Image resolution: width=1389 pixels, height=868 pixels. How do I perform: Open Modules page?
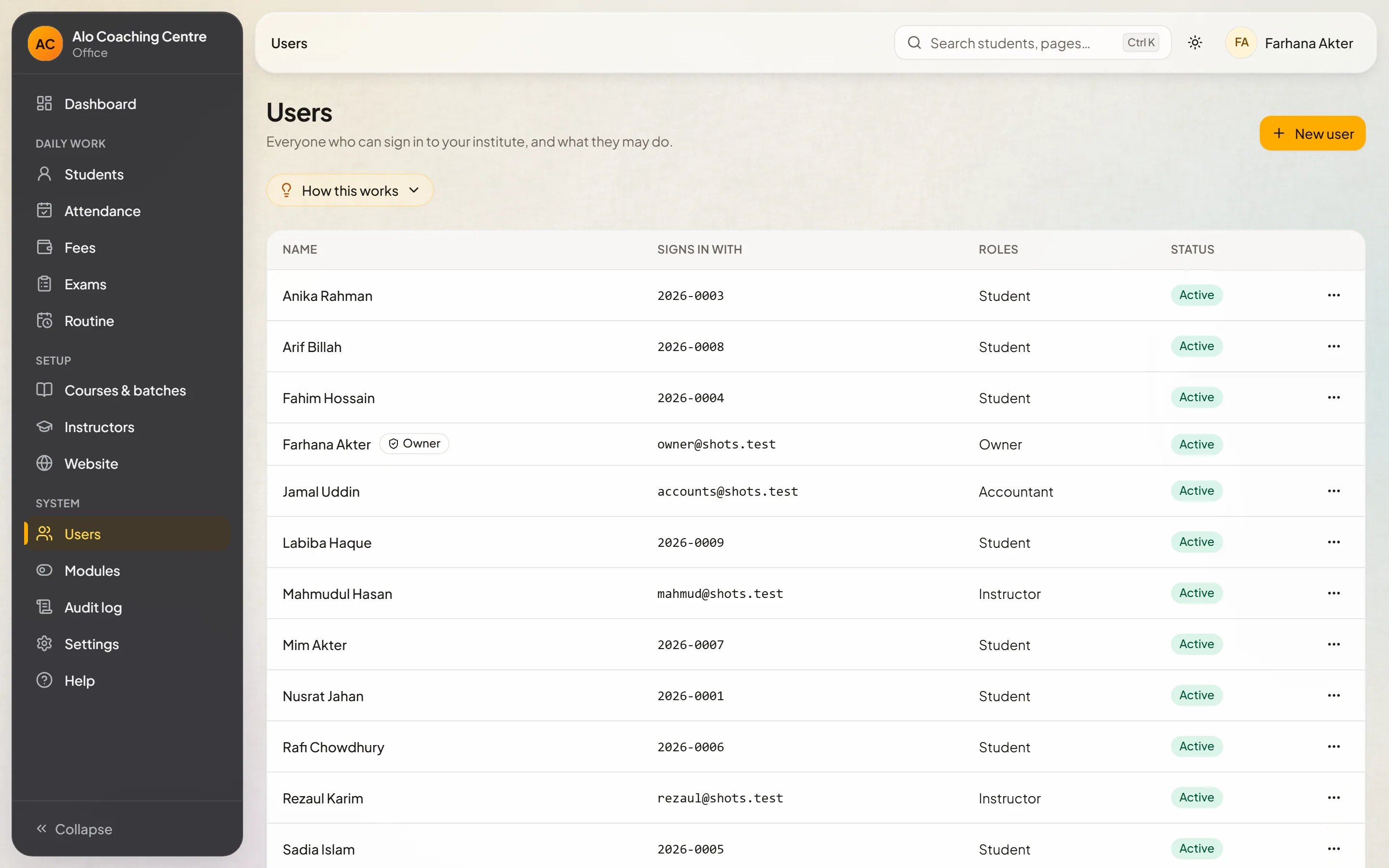(x=127, y=570)
